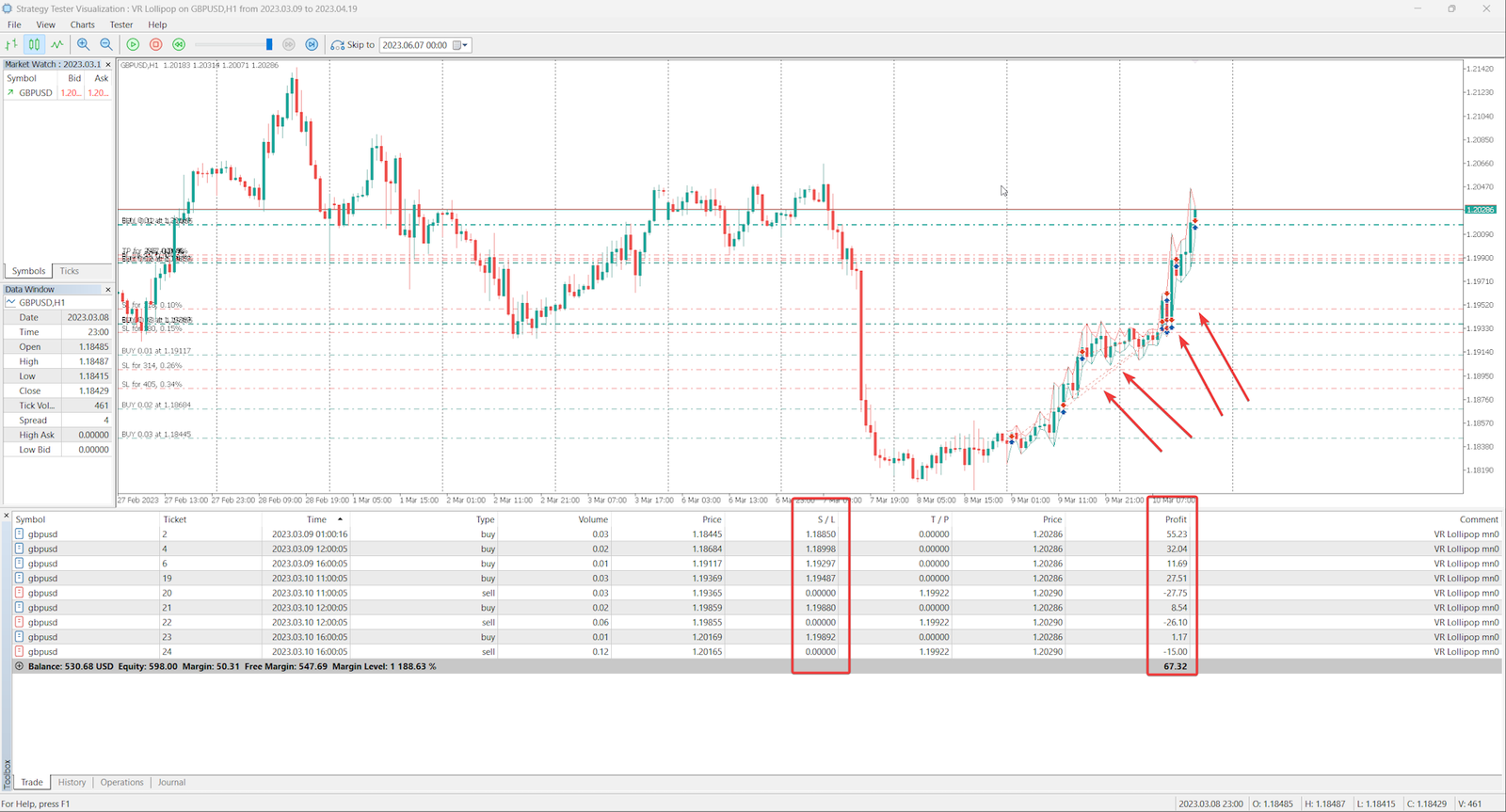The width and height of the screenshot is (1506, 812).
Task: Switch to the Ticks tab
Action: tap(70, 271)
